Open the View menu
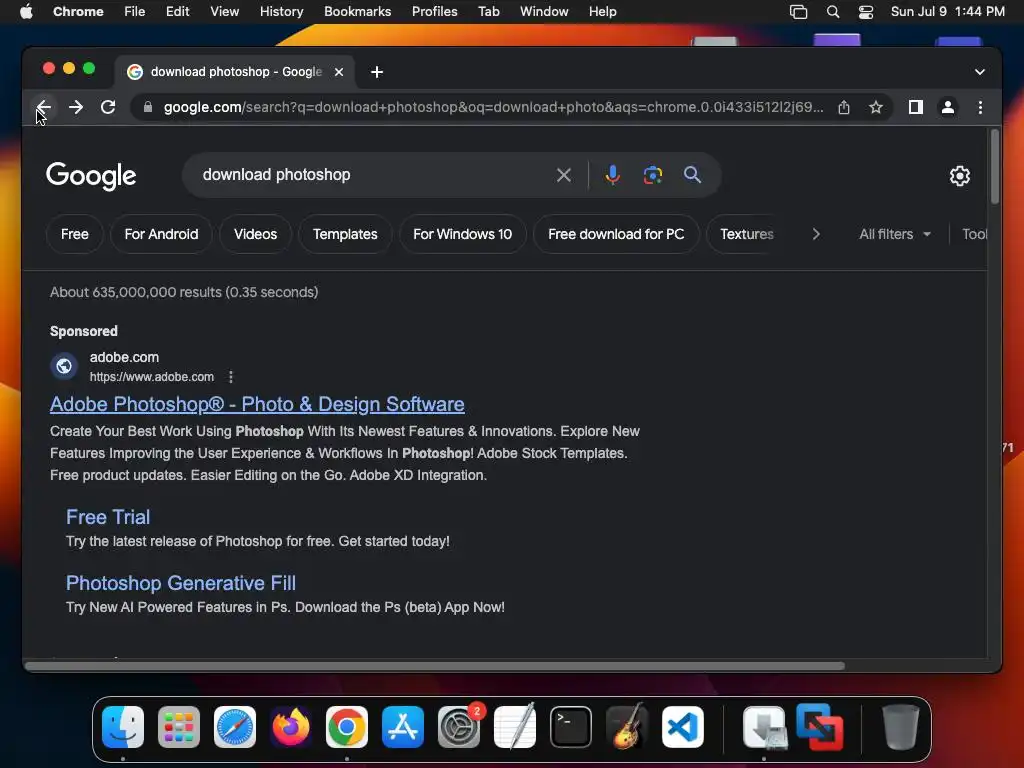The image size is (1024, 768). (224, 12)
